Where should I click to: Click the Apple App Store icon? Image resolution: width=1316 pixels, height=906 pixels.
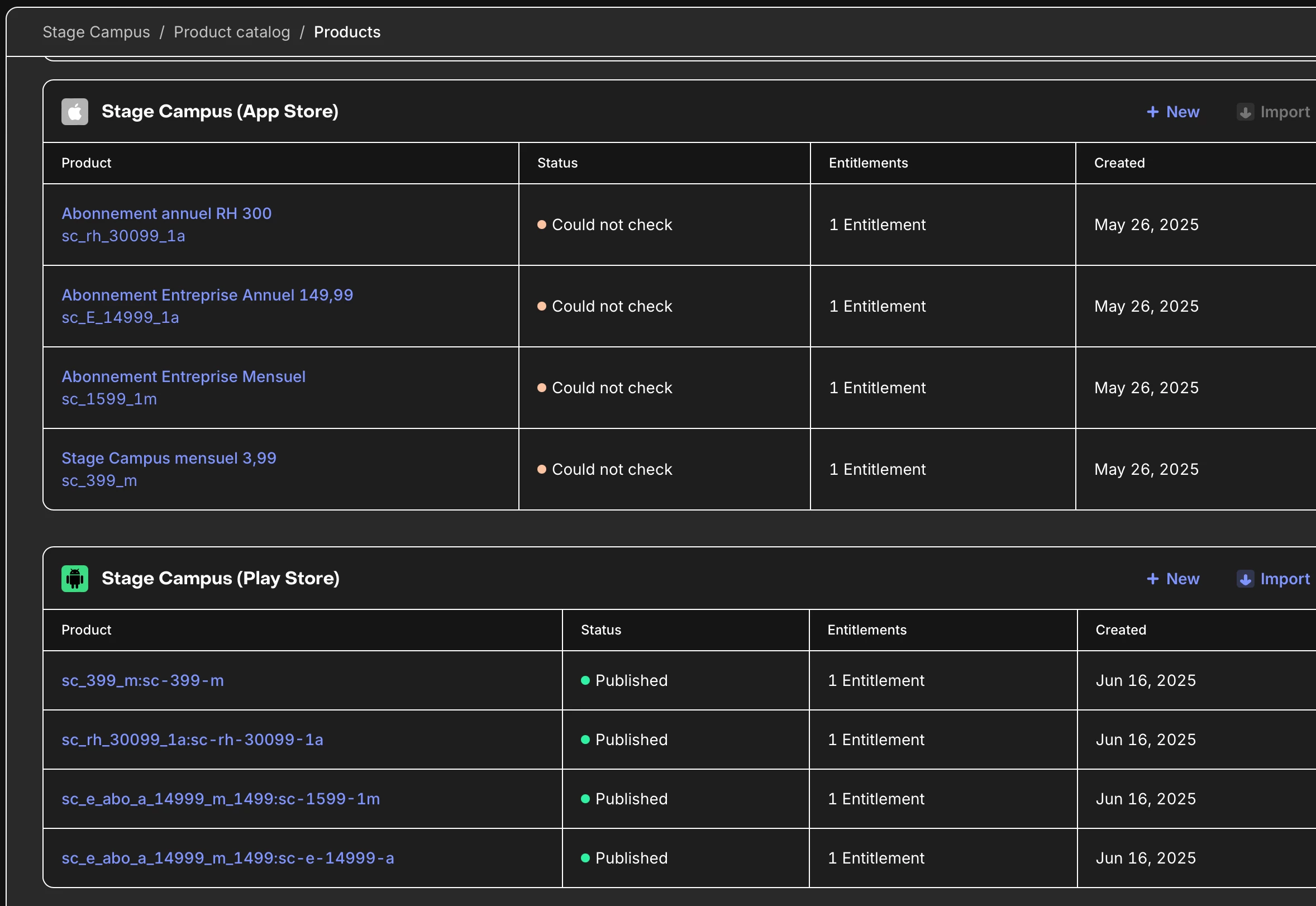click(74, 112)
